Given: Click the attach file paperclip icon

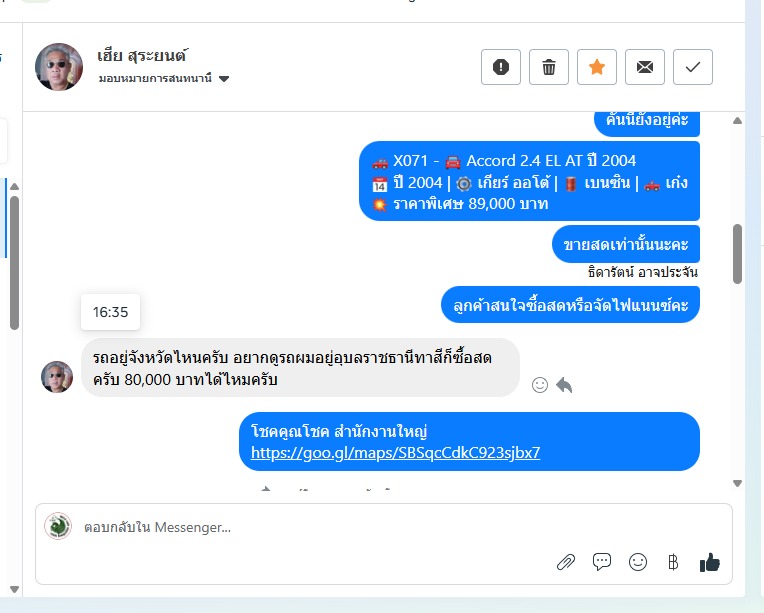Looking at the screenshot, I should (x=566, y=562).
